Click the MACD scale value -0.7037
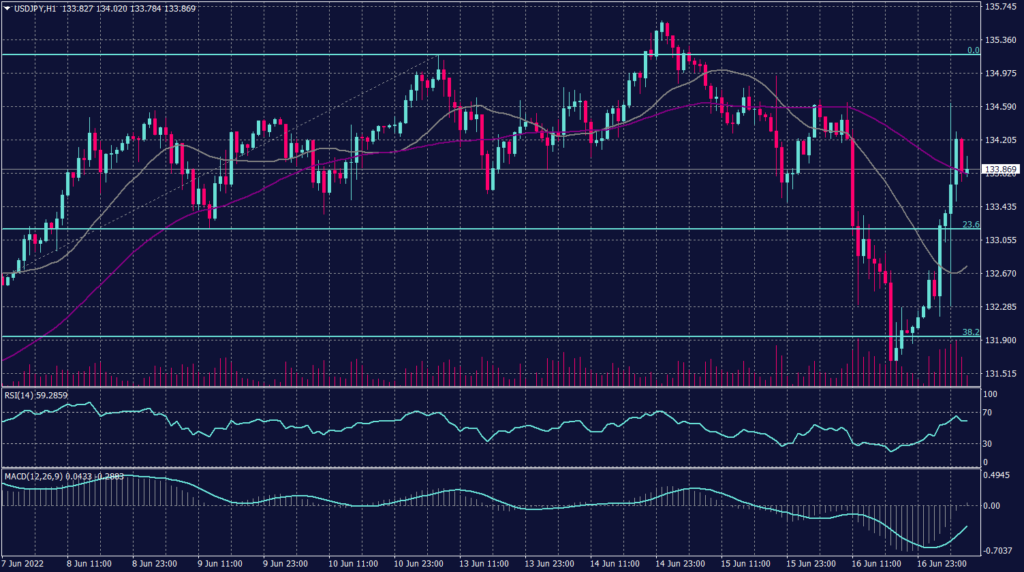Screen dimensions: 1024x572 point(1001,550)
